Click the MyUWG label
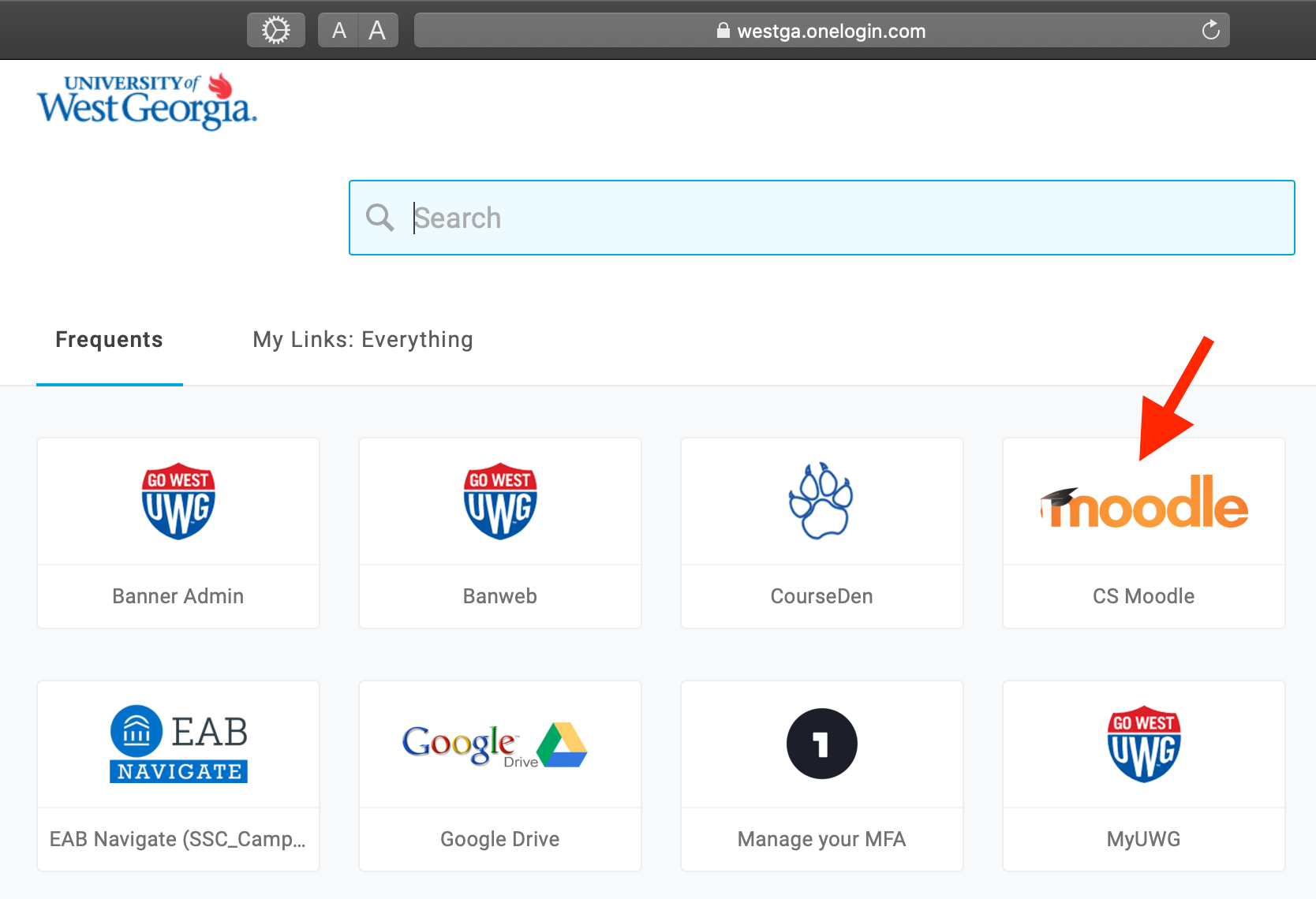This screenshot has width=1316, height=899. (x=1144, y=839)
